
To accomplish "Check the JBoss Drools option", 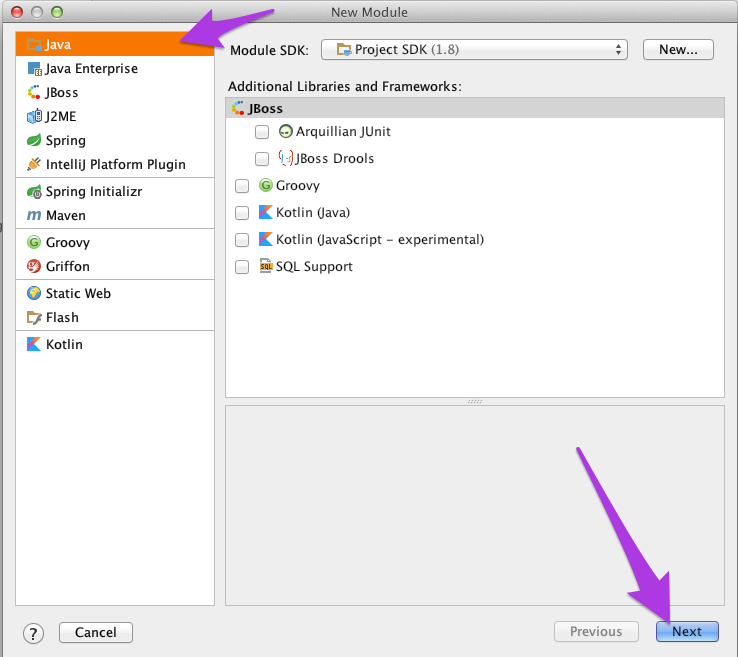I will pos(262,159).
